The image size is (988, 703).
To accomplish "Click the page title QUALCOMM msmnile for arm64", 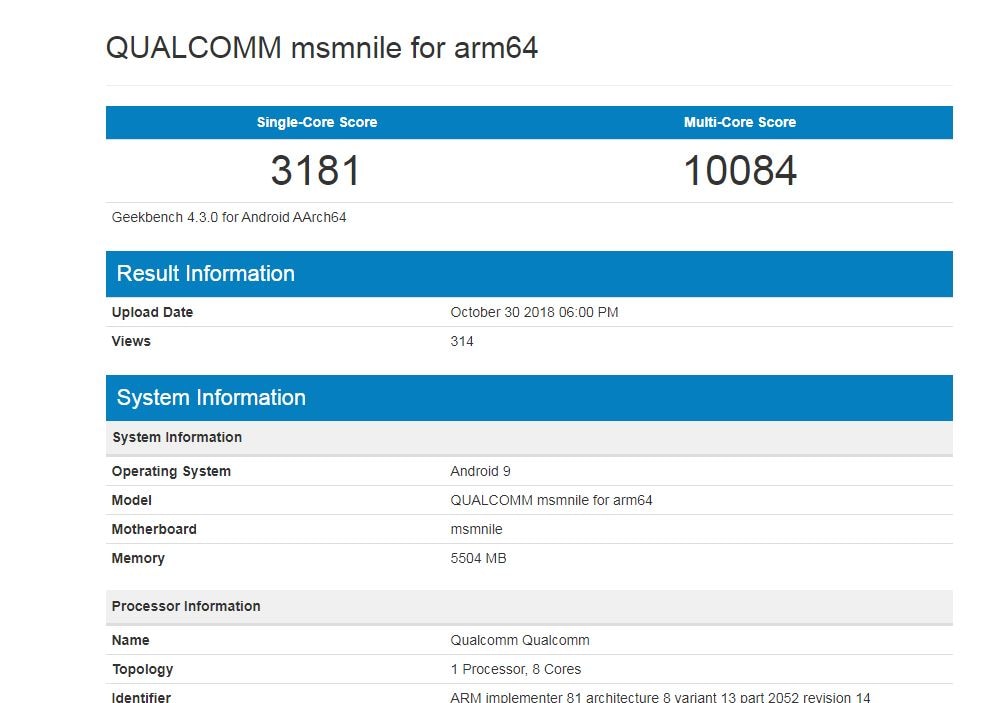I will pyautogui.click(x=321, y=48).
